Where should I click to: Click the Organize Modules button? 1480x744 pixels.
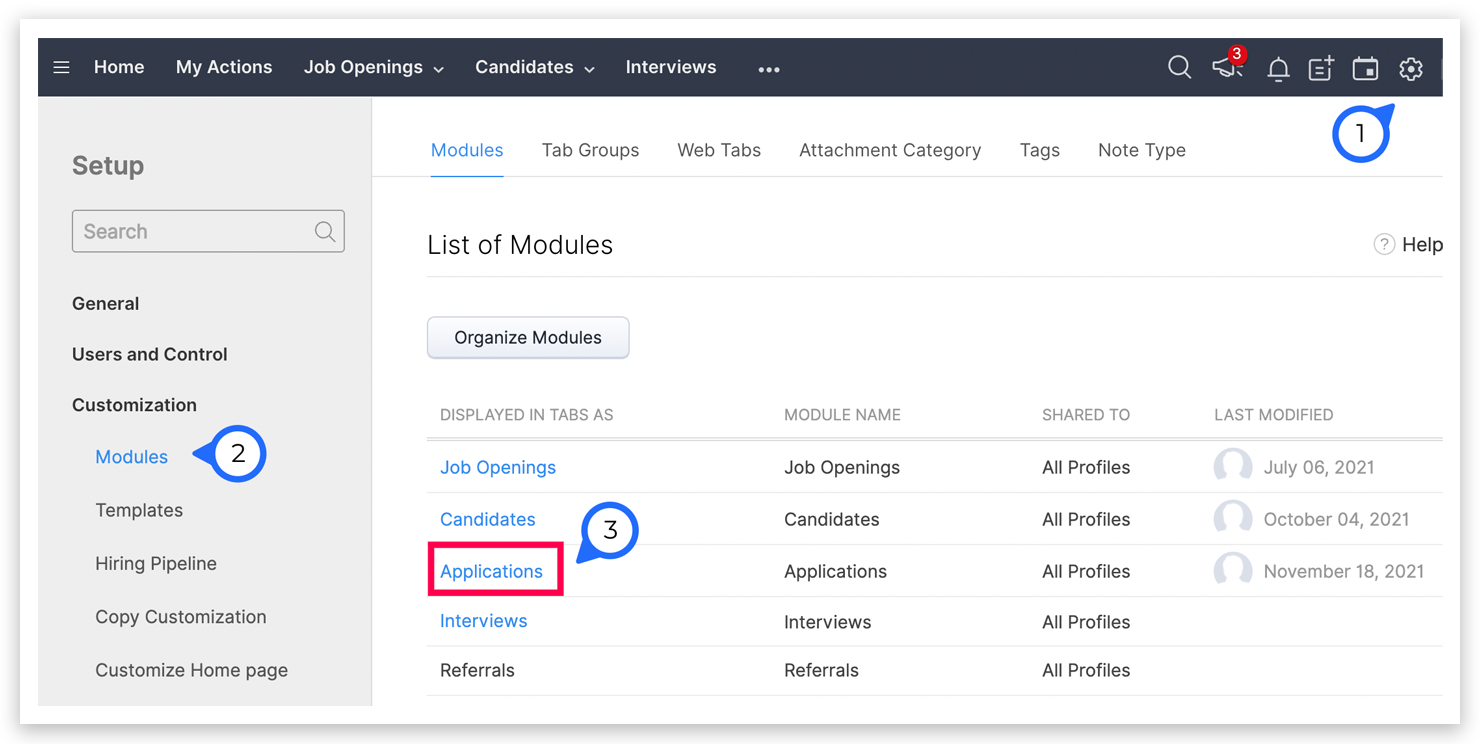(528, 338)
